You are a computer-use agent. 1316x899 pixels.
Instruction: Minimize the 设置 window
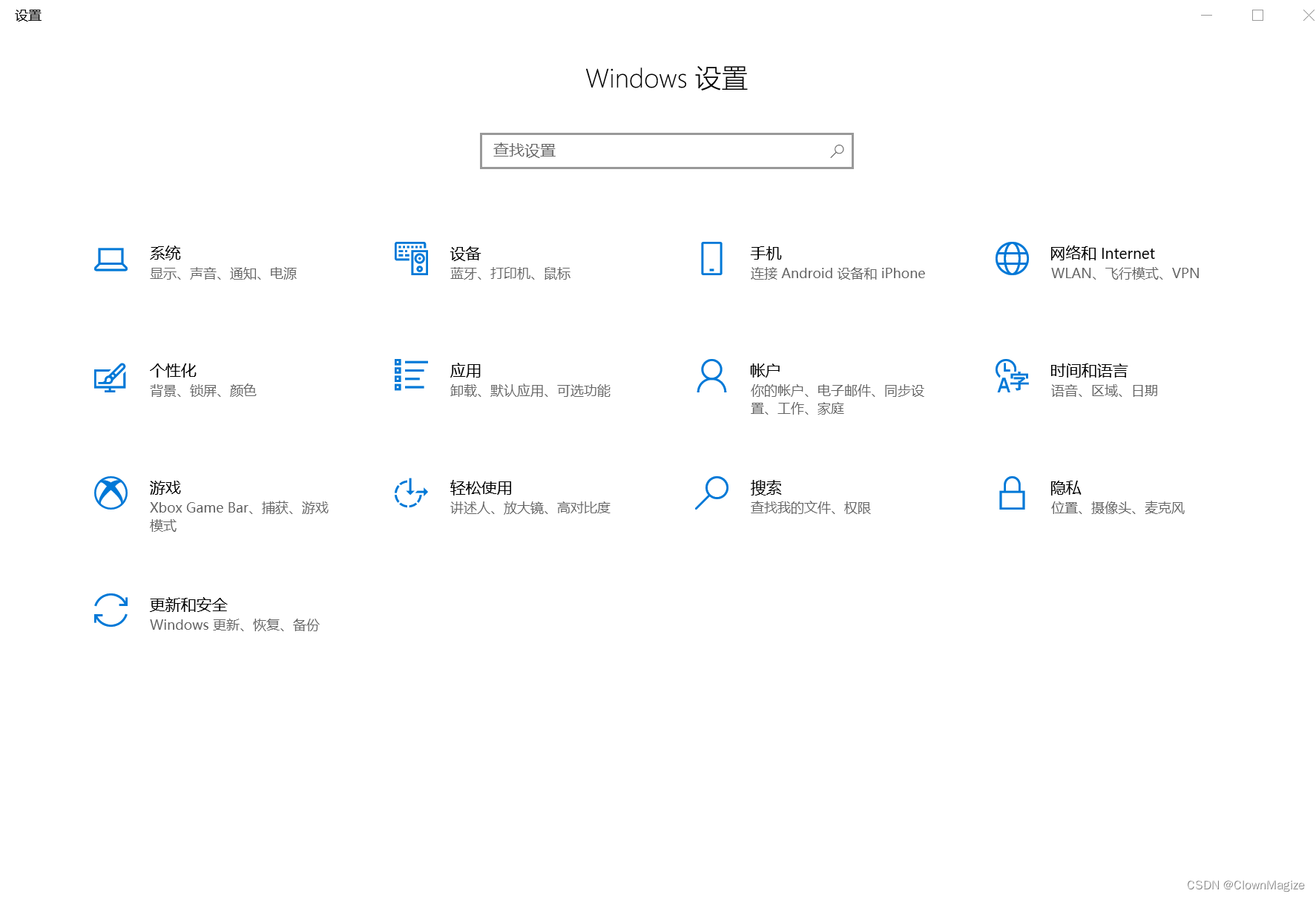[x=1207, y=16]
